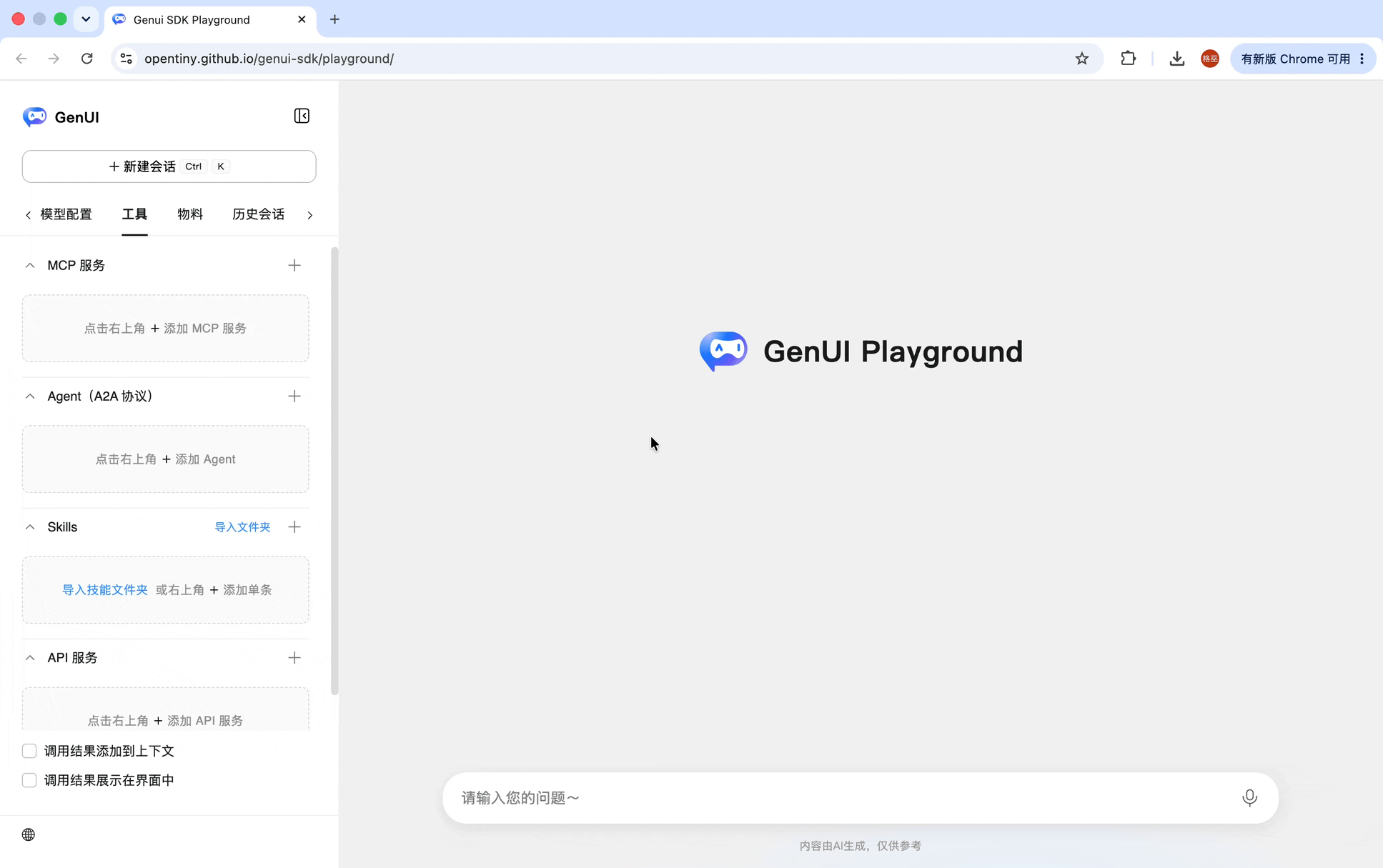Image resolution: width=1383 pixels, height=868 pixels.
Task: Click the sidebar vertical scrollbar
Action: tap(334, 470)
